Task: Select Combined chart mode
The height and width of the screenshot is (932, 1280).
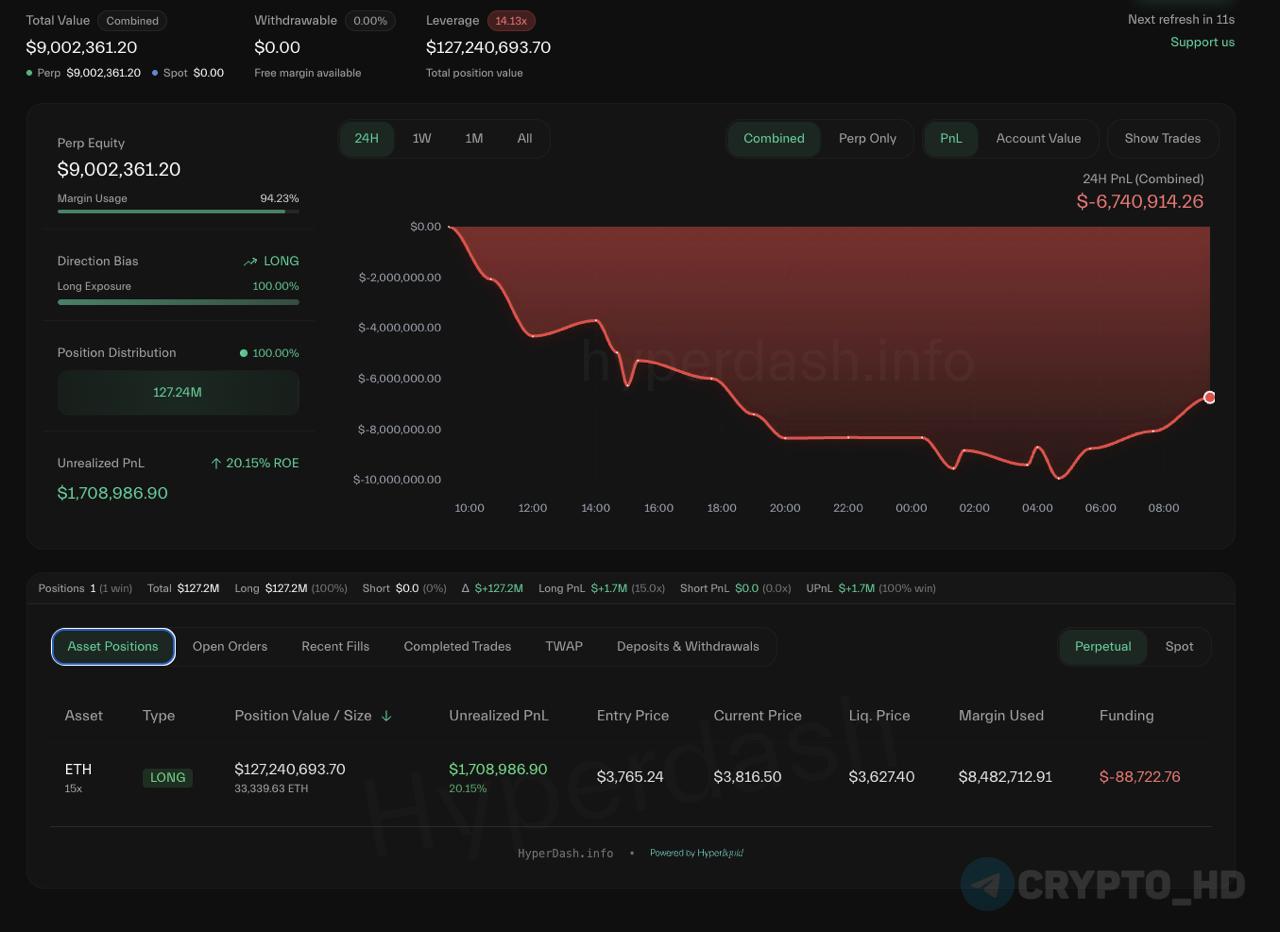Action: point(774,138)
